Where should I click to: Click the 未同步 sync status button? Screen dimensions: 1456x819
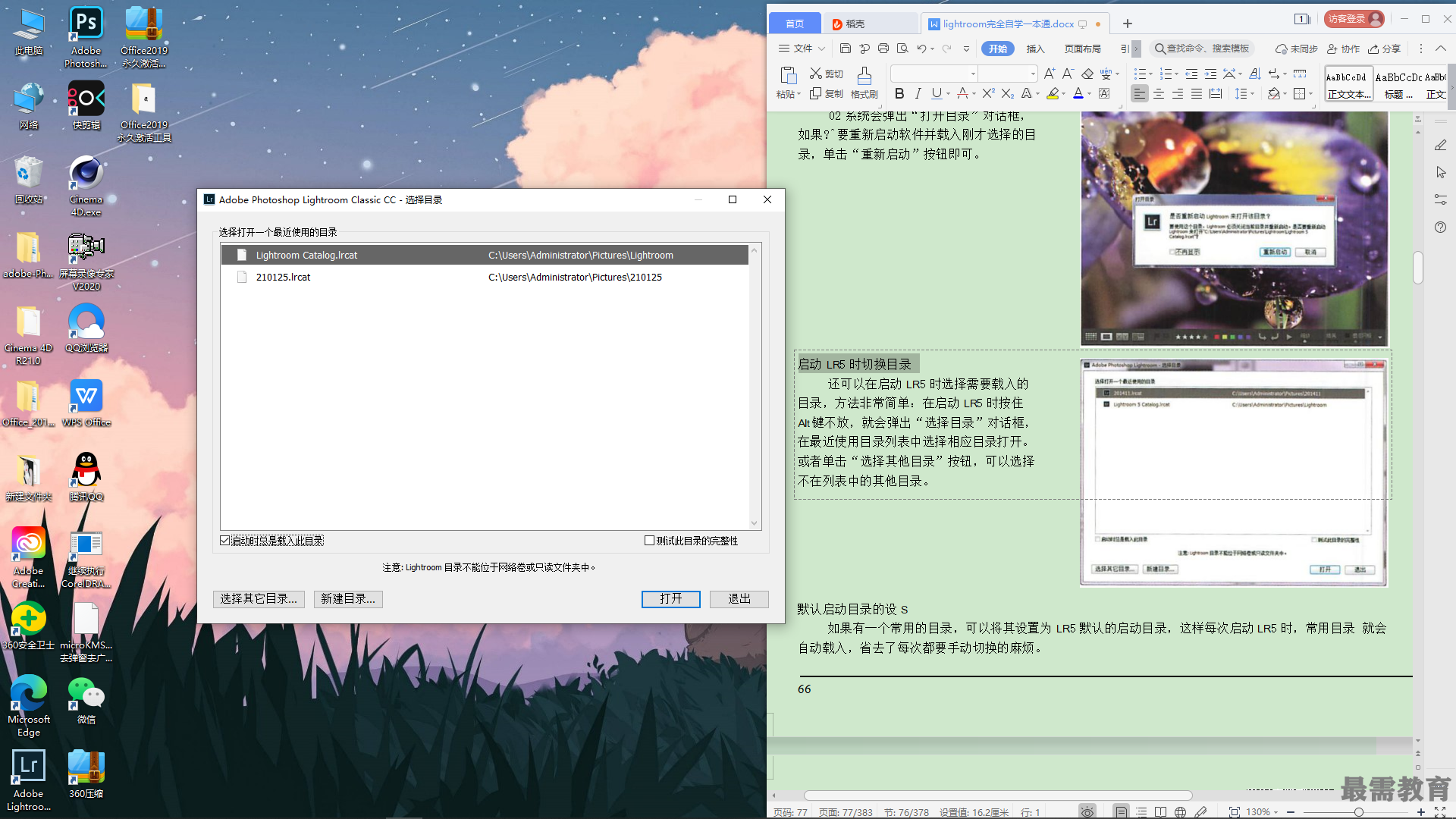[x=1296, y=49]
